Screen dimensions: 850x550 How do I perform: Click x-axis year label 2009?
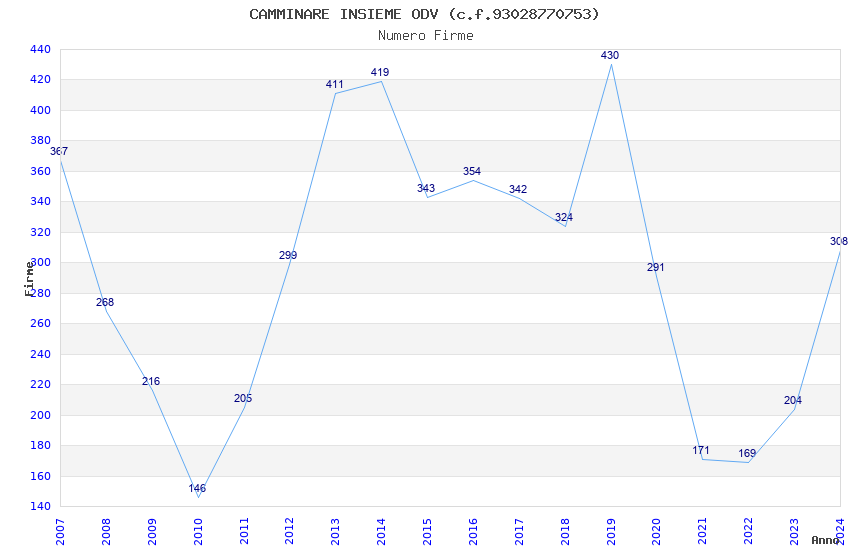click(x=152, y=532)
